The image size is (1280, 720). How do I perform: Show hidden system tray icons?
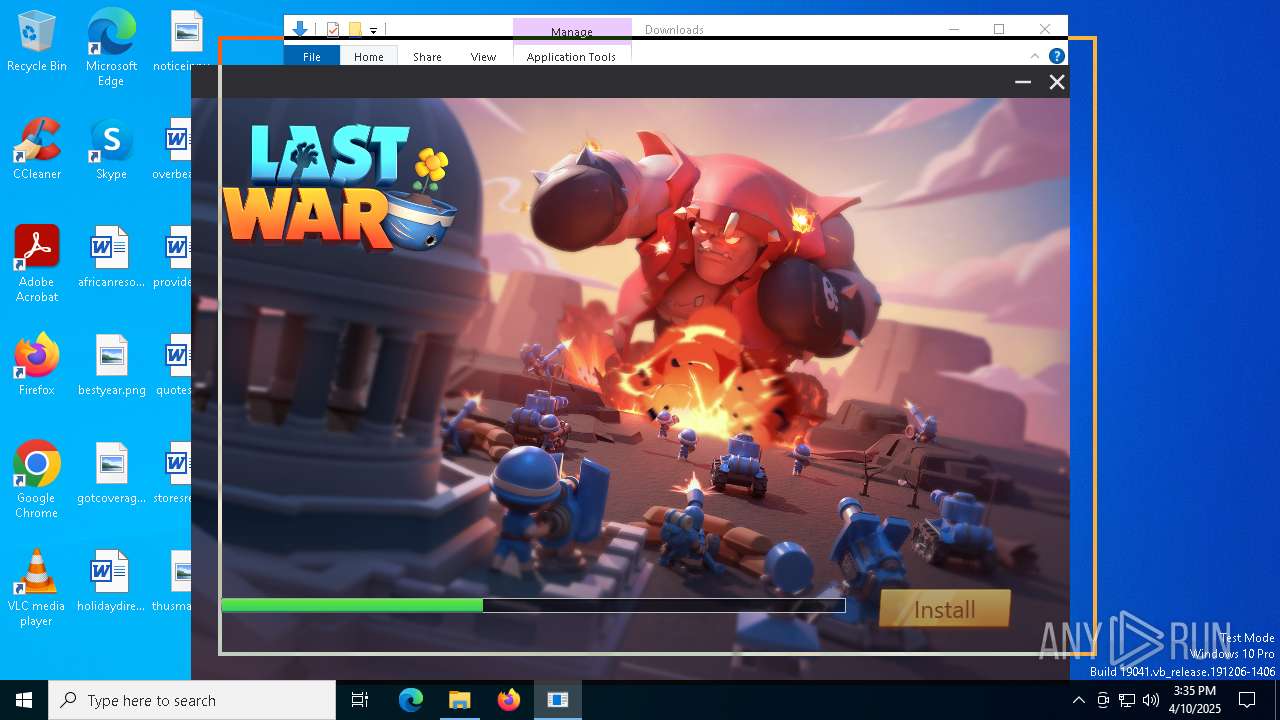[1078, 700]
